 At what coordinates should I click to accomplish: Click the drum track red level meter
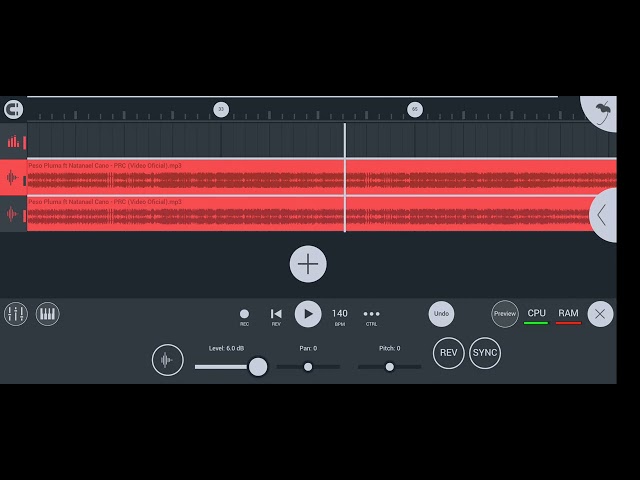coord(24,142)
